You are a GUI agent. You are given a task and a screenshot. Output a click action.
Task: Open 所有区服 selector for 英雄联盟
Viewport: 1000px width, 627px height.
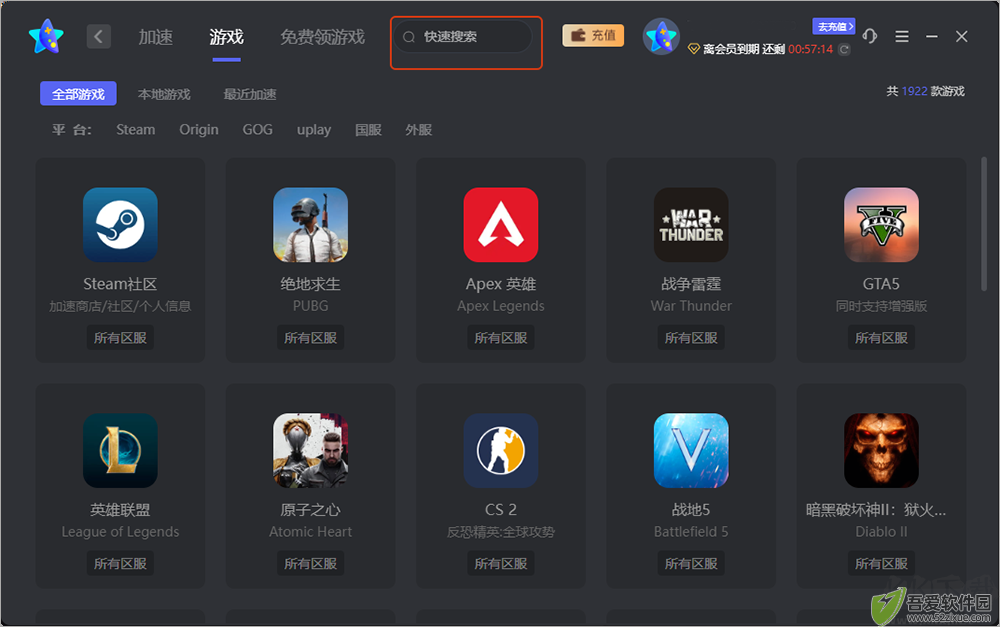[120, 563]
